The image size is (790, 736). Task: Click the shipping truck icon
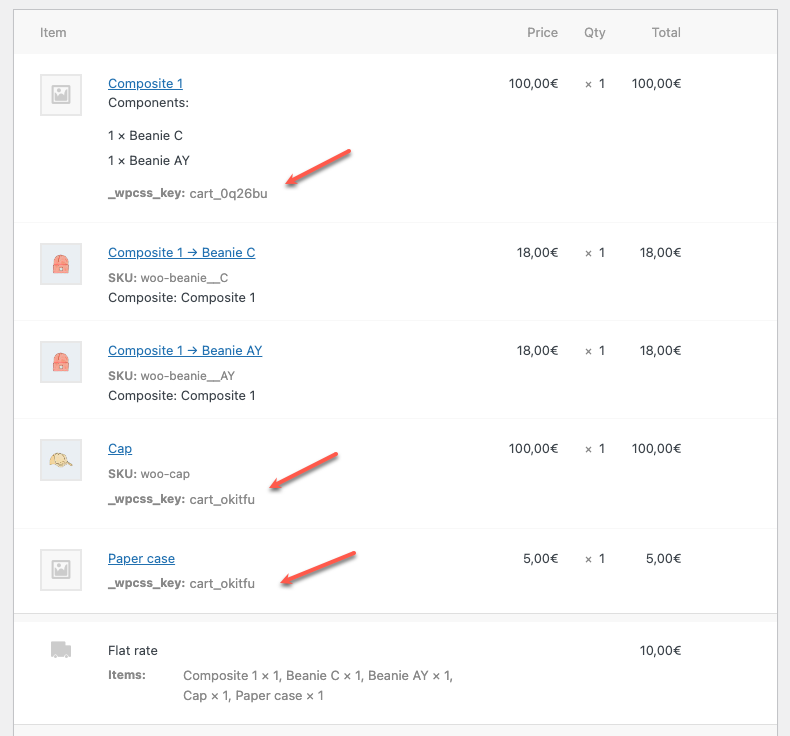click(61, 650)
